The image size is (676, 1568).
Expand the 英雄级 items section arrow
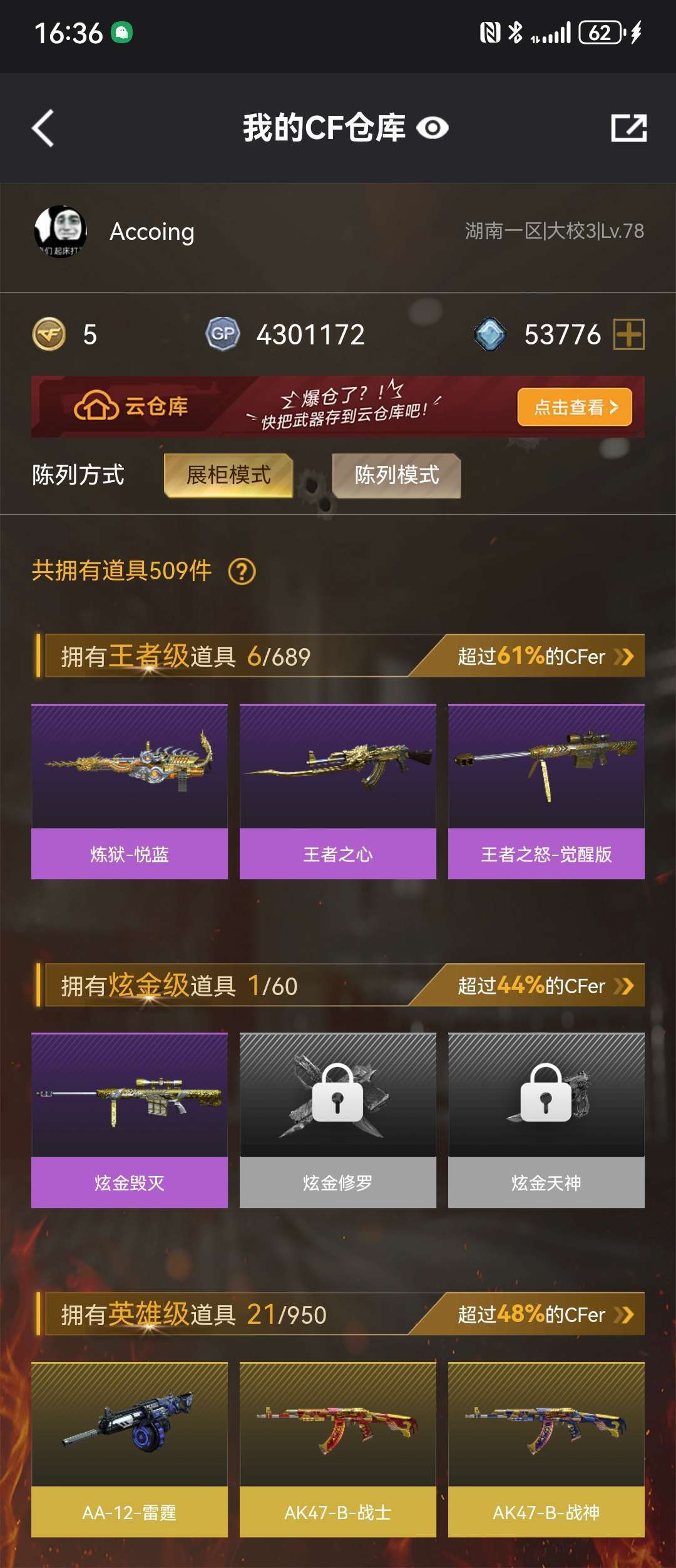coord(624,1314)
